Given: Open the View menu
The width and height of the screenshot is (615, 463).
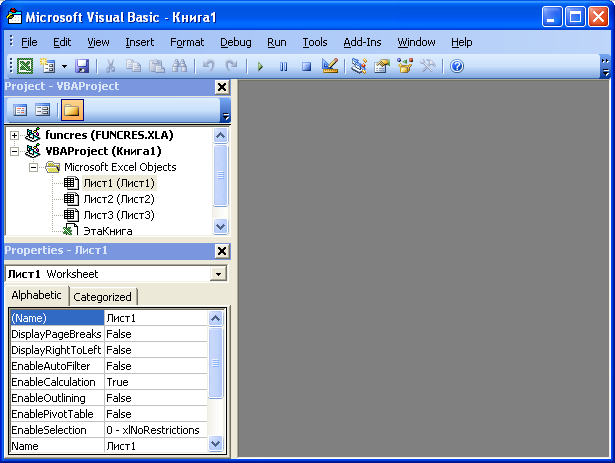Looking at the screenshot, I should pyautogui.click(x=98, y=42).
